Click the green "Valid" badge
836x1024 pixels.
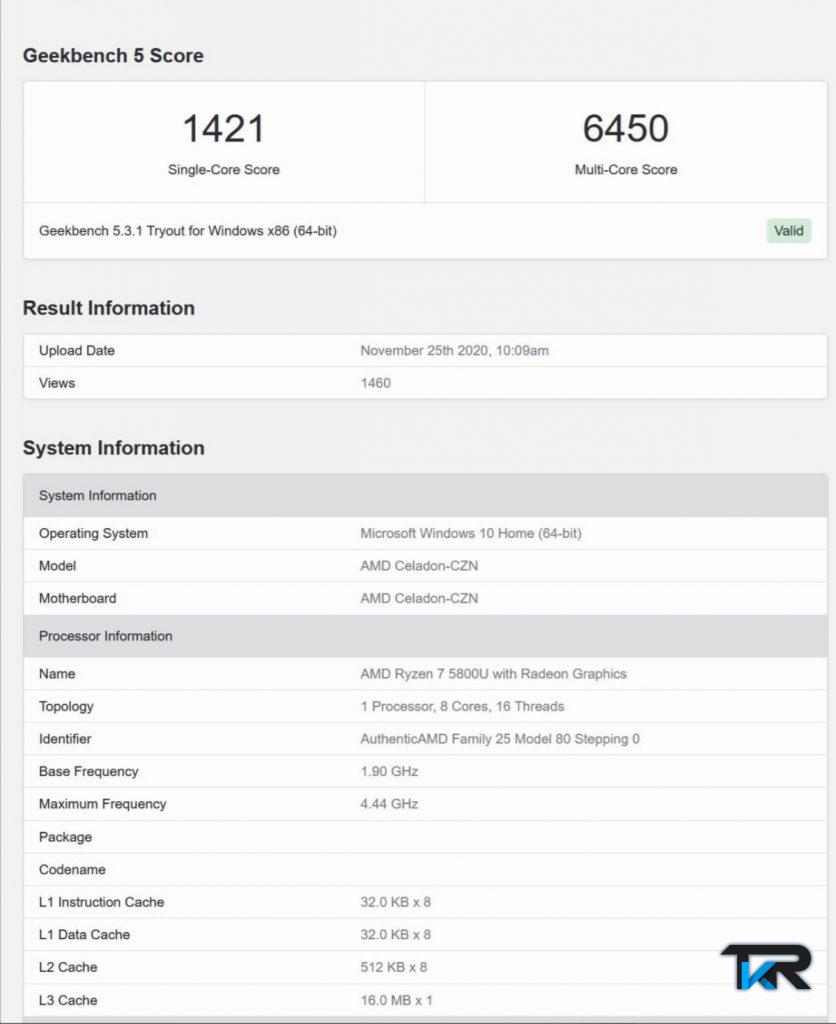789,231
